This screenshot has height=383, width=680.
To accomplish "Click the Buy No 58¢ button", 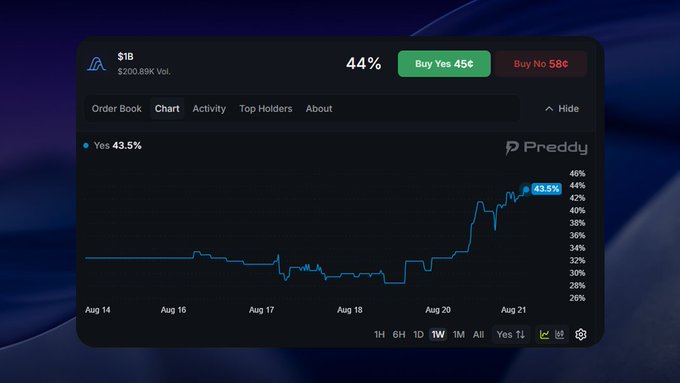I will tap(541, 64).
